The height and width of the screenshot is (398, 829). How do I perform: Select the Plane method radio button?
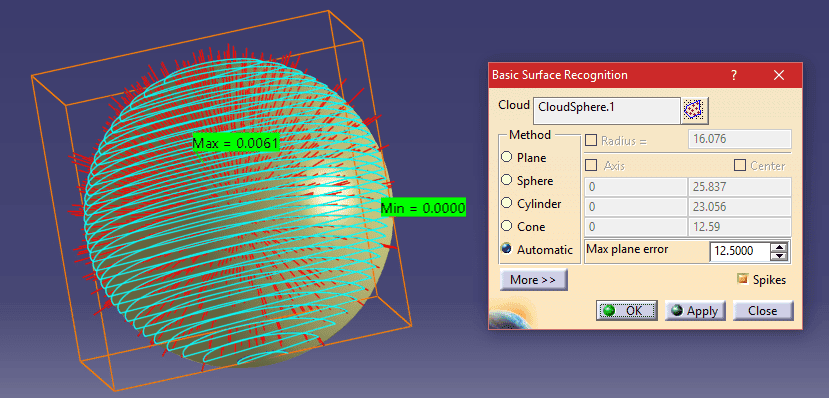point(506,157)
